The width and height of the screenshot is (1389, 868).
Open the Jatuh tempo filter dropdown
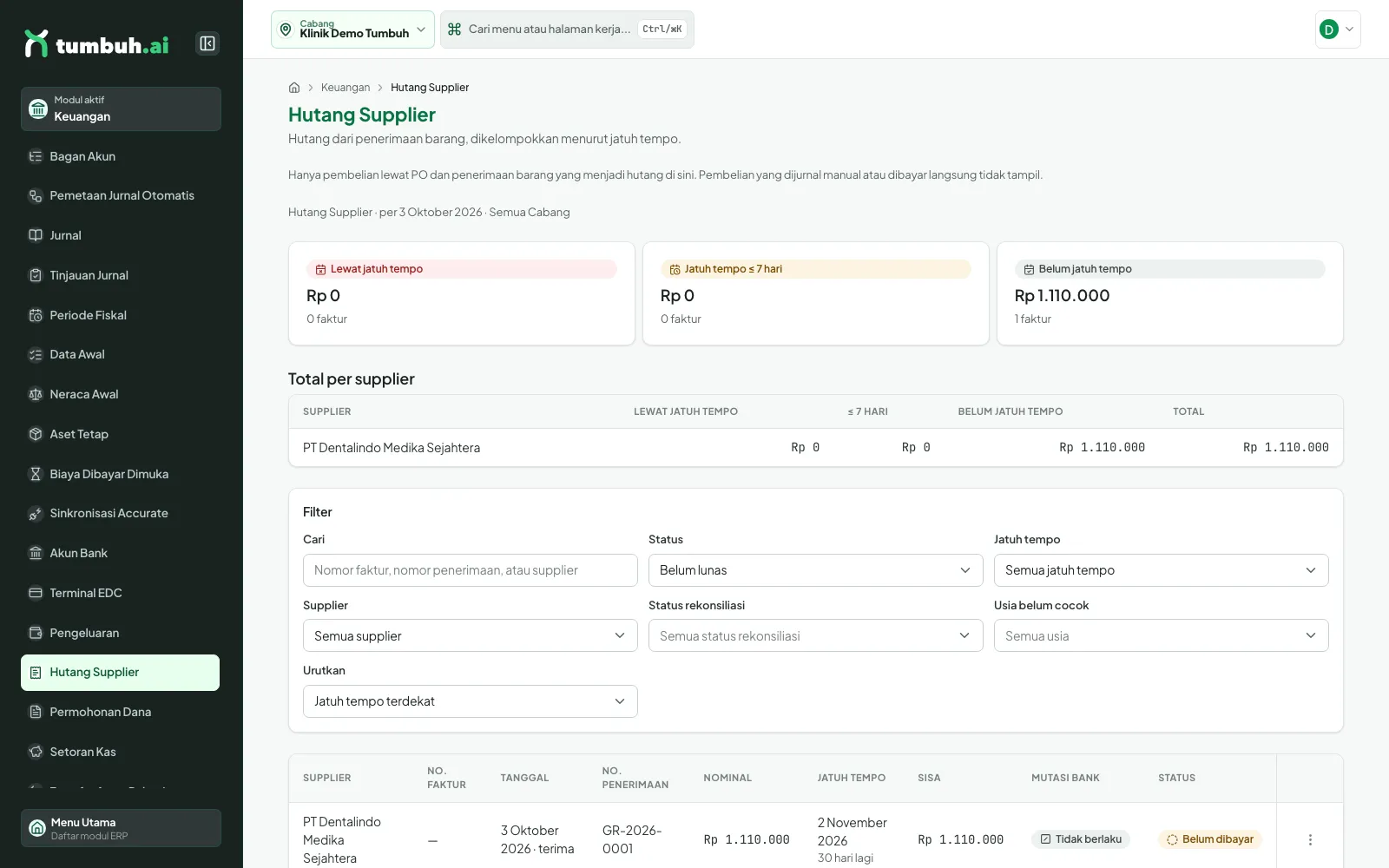tap(1162, 570)
